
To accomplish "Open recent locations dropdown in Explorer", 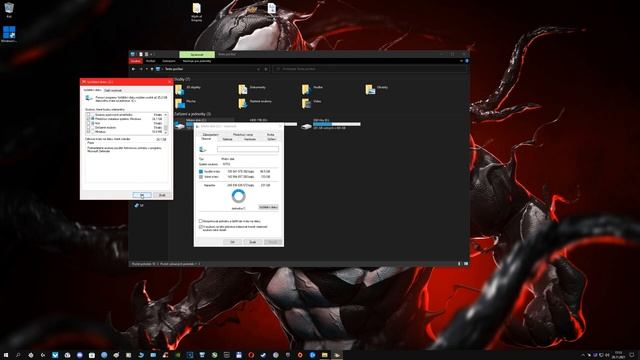I will coord(147,69).
